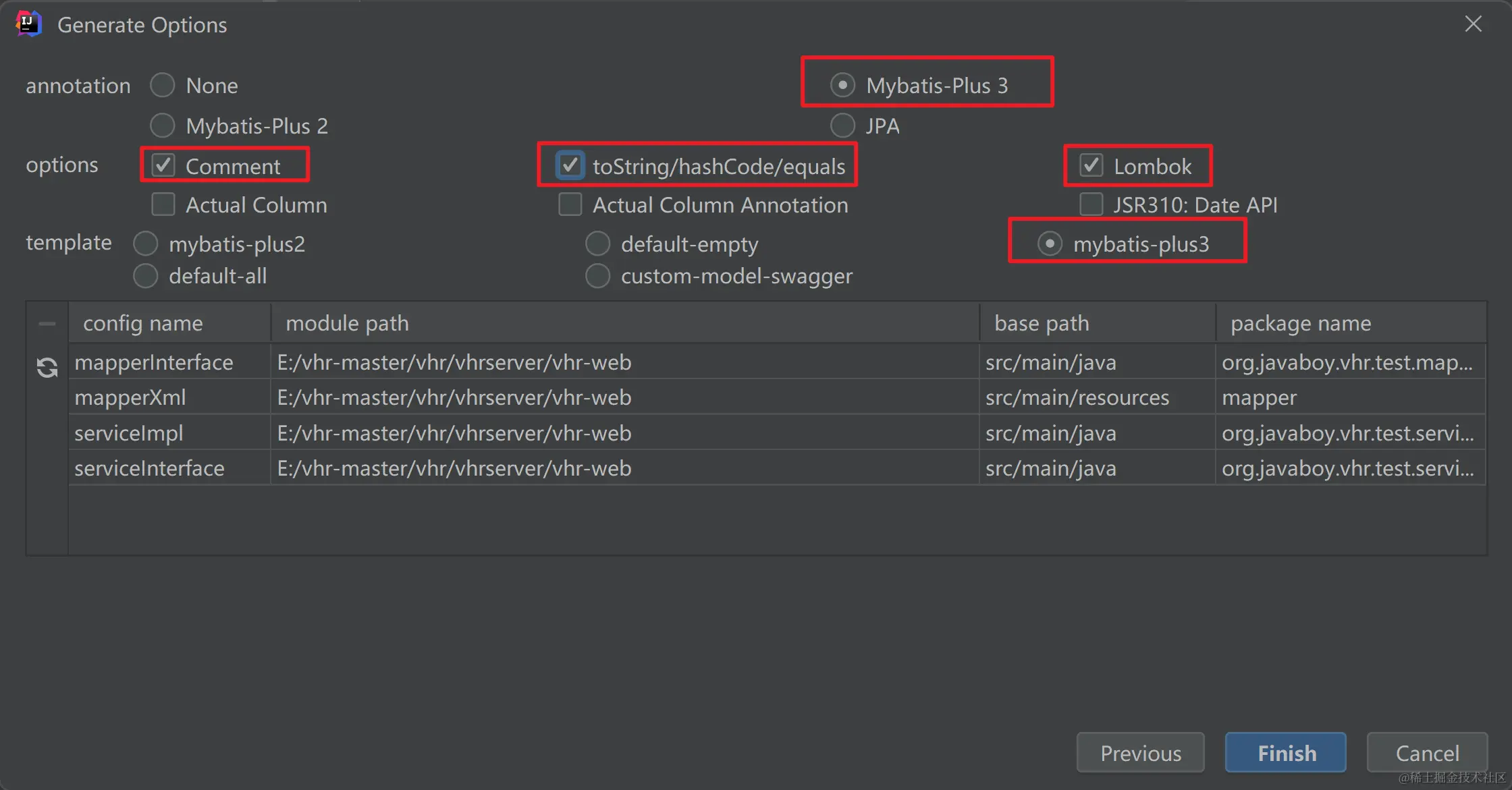The image size is (1512, 790).
Task: Go back with the Previous button
Action: (x=1140, y=752)
